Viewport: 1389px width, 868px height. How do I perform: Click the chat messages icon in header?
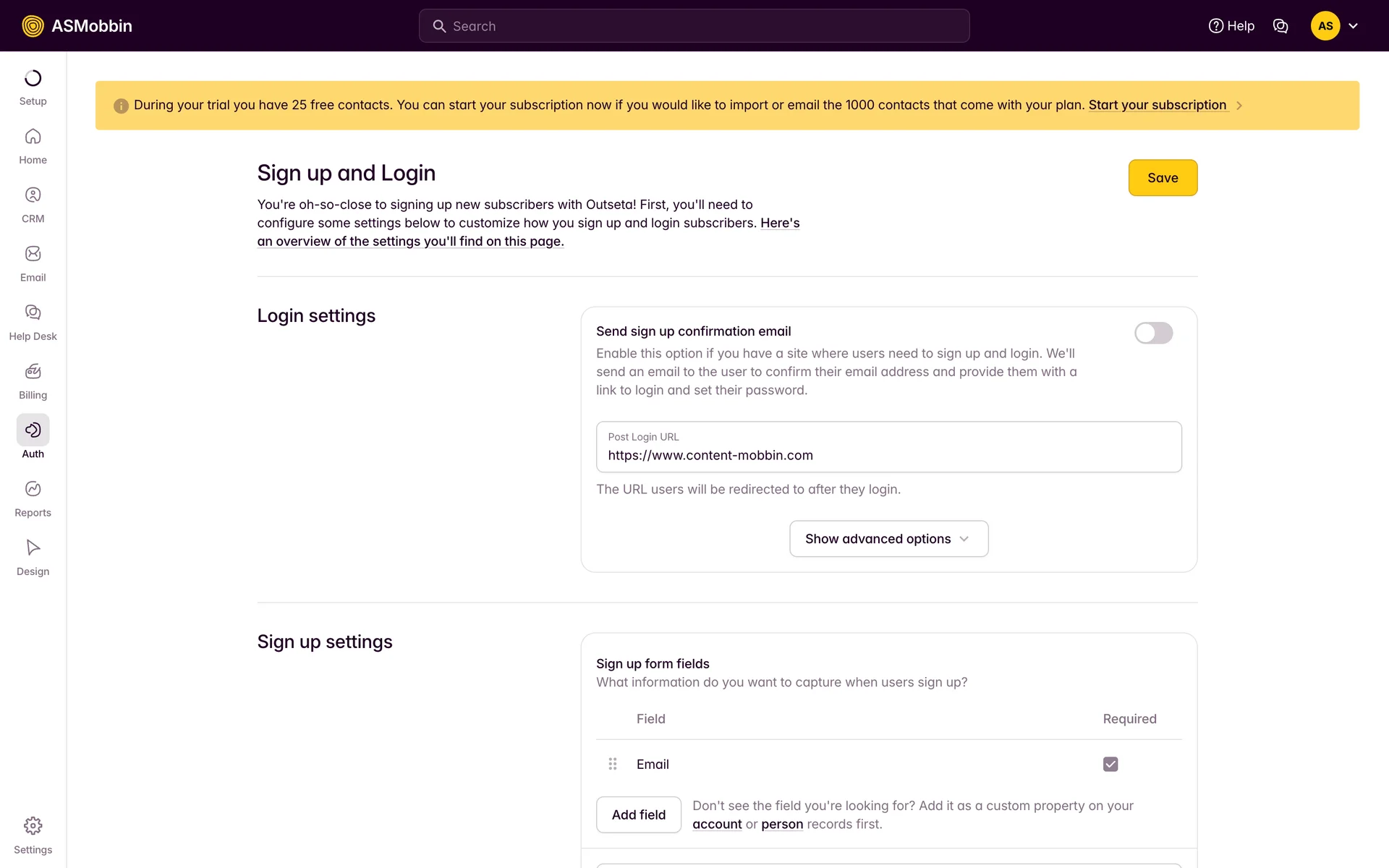[x=1280, y=26]
